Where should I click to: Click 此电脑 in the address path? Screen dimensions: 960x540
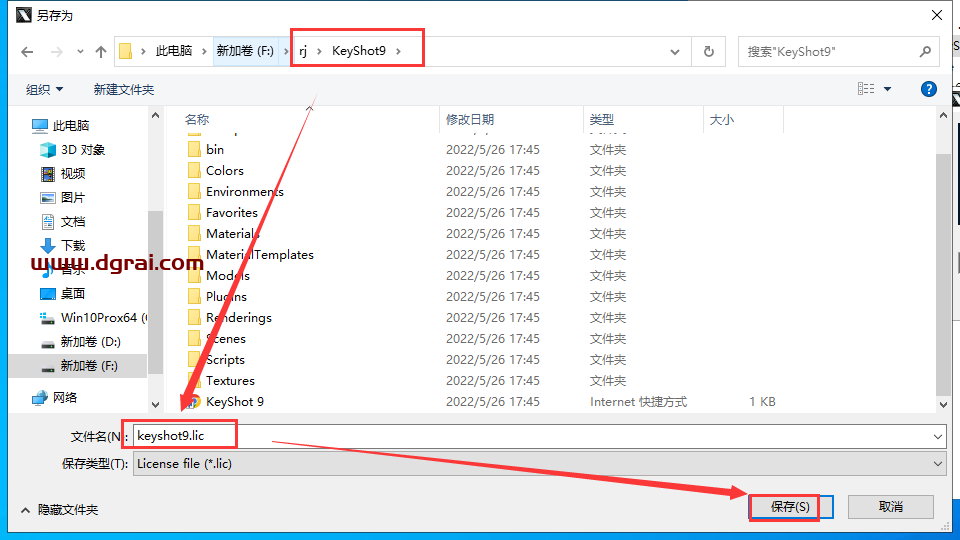[x=174, y=51]
